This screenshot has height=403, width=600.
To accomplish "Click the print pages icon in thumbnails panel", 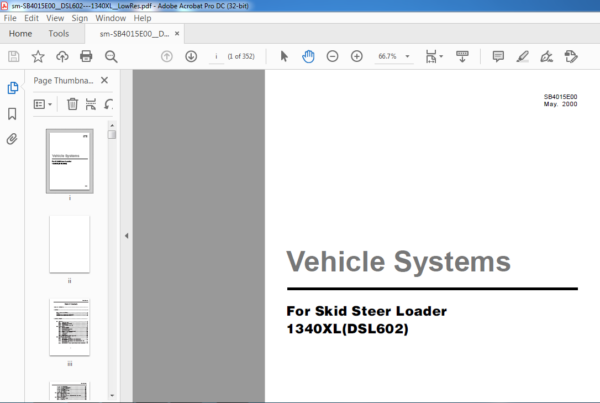I will (x=91, y=104).
